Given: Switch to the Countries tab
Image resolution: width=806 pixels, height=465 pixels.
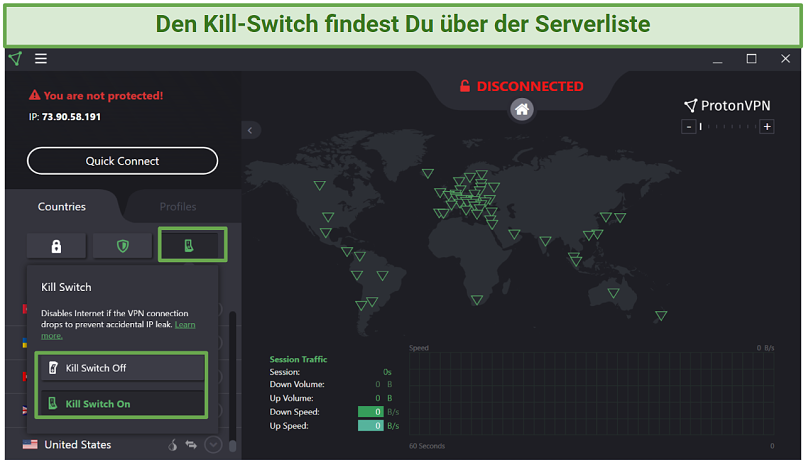Looking at the screenshot, I should tap(62, 207).
